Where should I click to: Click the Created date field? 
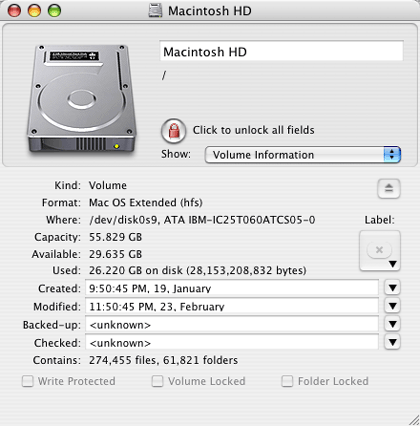[x=232, y=288]
